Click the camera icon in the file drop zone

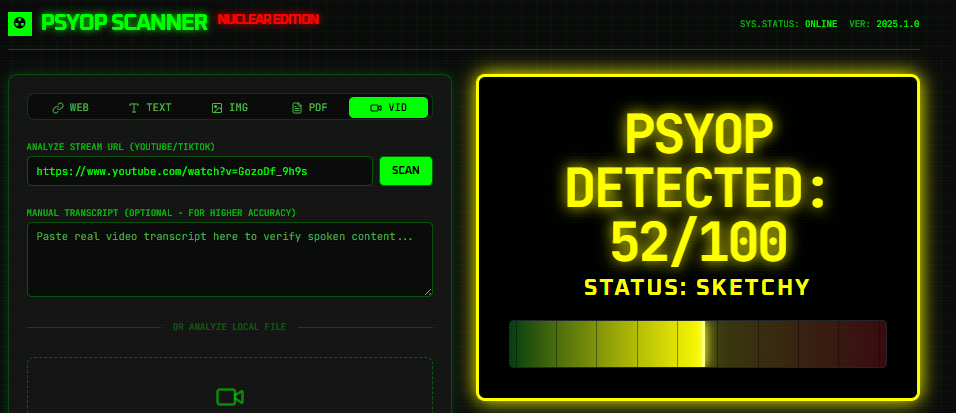tap(230, 397)
